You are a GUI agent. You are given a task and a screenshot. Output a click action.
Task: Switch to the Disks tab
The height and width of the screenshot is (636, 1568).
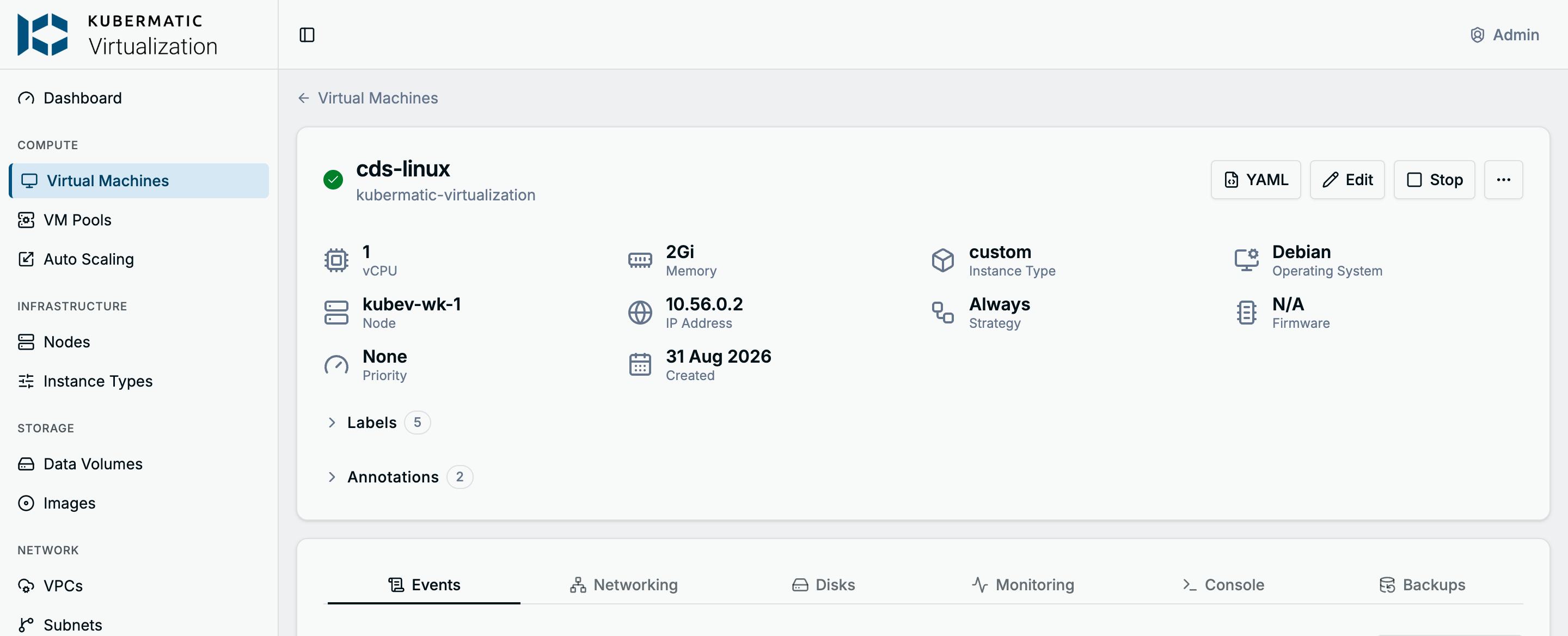[823, 585]
